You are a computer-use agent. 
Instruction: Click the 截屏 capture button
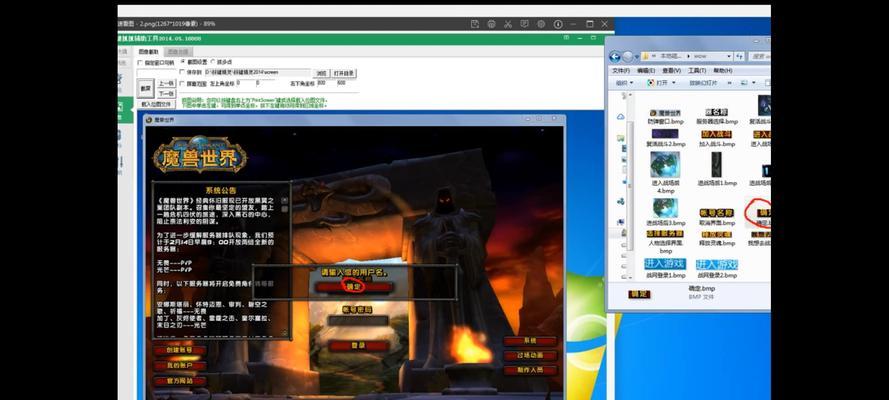146,88
